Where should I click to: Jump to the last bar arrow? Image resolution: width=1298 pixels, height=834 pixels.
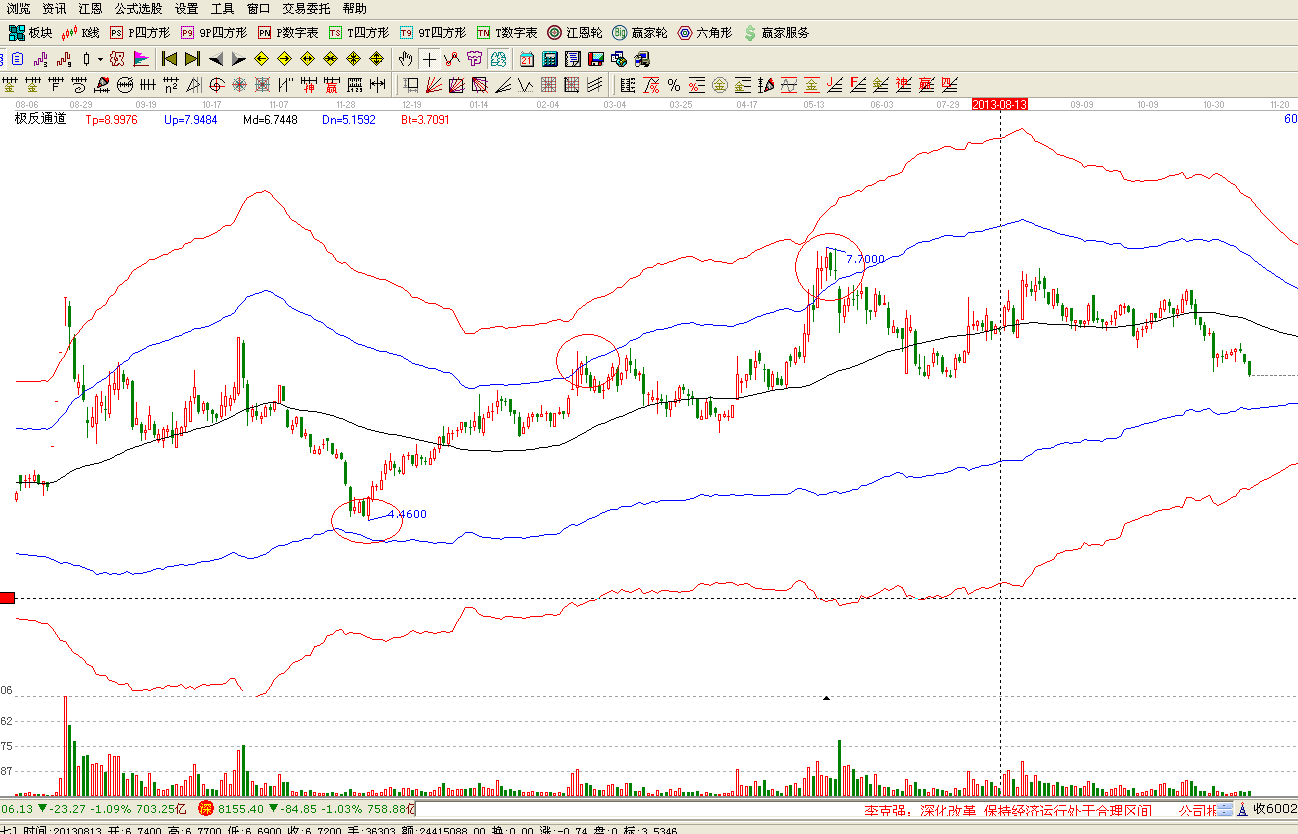(x=192, y=59)
